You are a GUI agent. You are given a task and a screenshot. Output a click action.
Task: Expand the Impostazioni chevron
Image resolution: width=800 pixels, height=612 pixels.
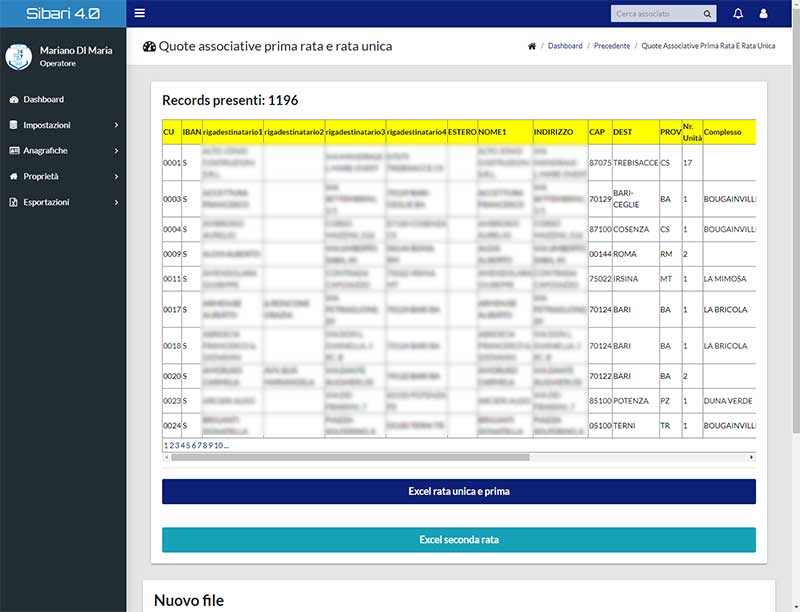coord(116,125)
